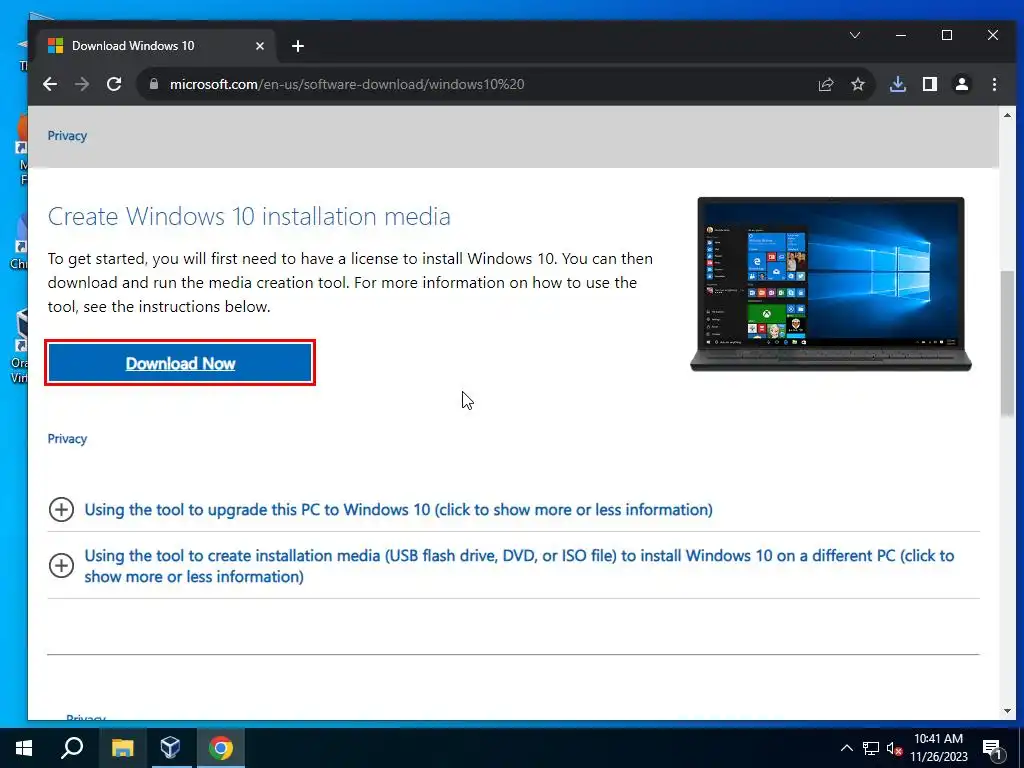
Task: Click the muted volume tray icon
Action: (895, 748)
